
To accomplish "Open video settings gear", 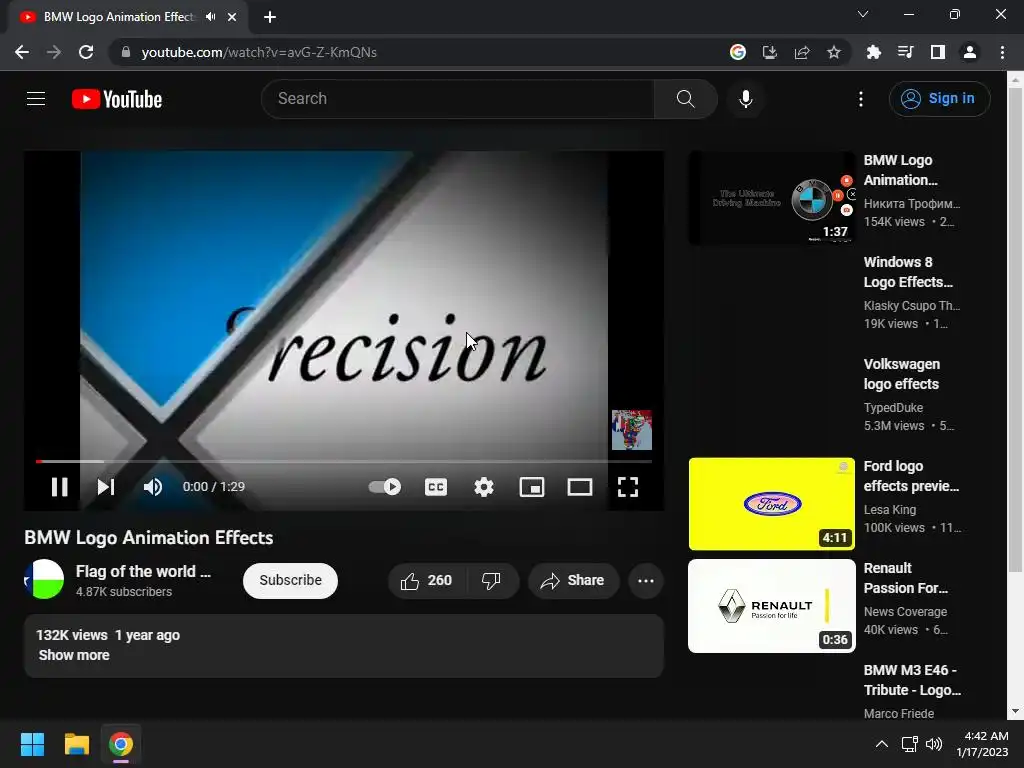I will (x=484, y=487).
